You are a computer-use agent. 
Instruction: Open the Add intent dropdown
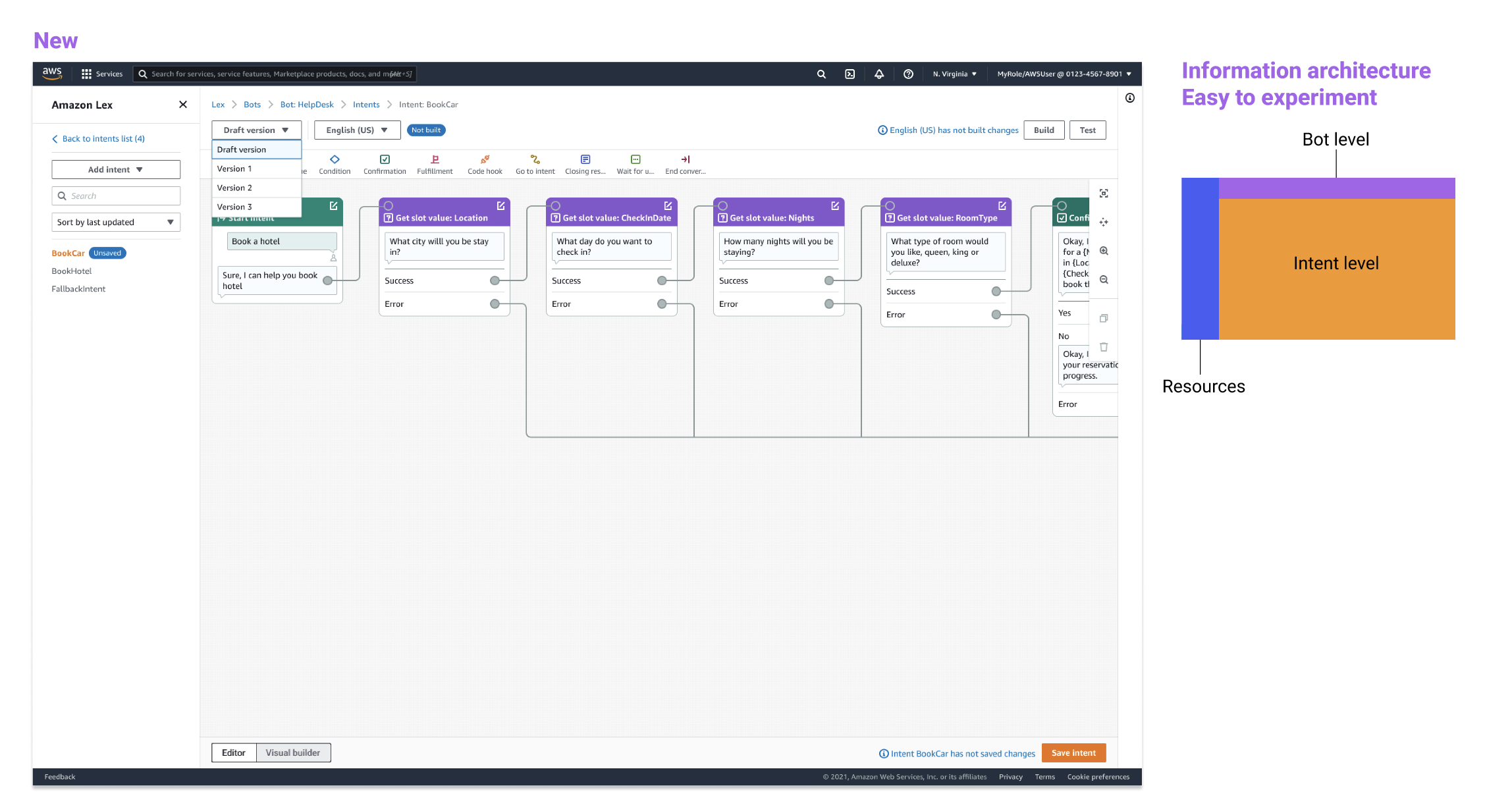[x=116, y=170]
